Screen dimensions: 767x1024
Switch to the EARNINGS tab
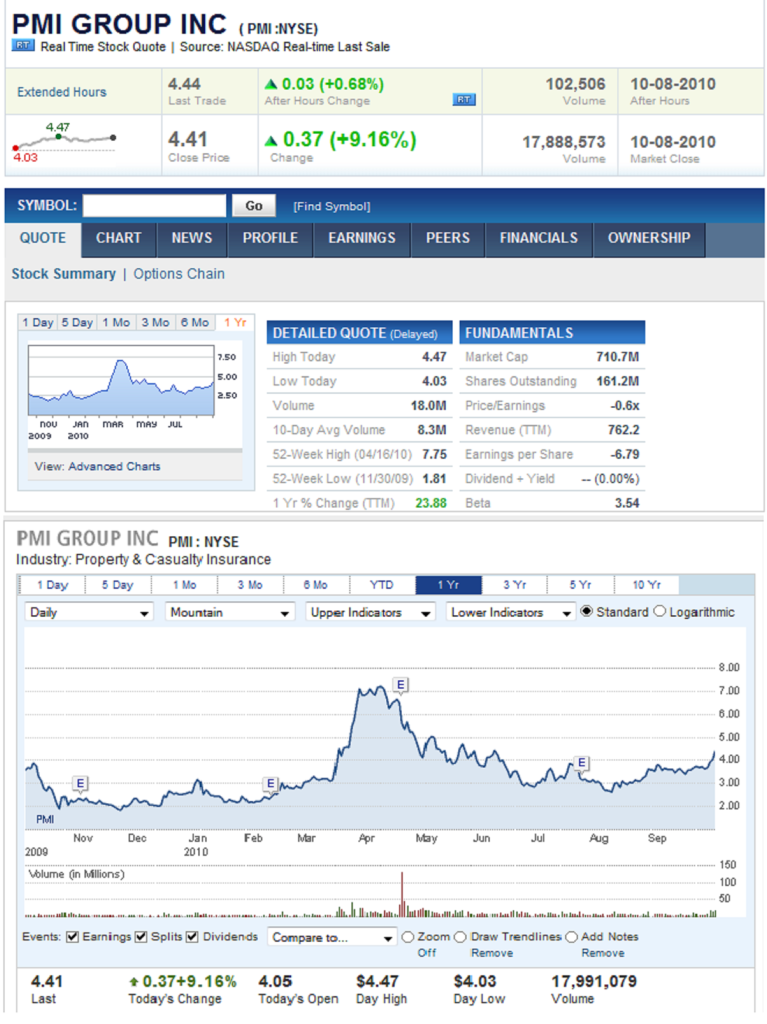[x=362, y=238]
